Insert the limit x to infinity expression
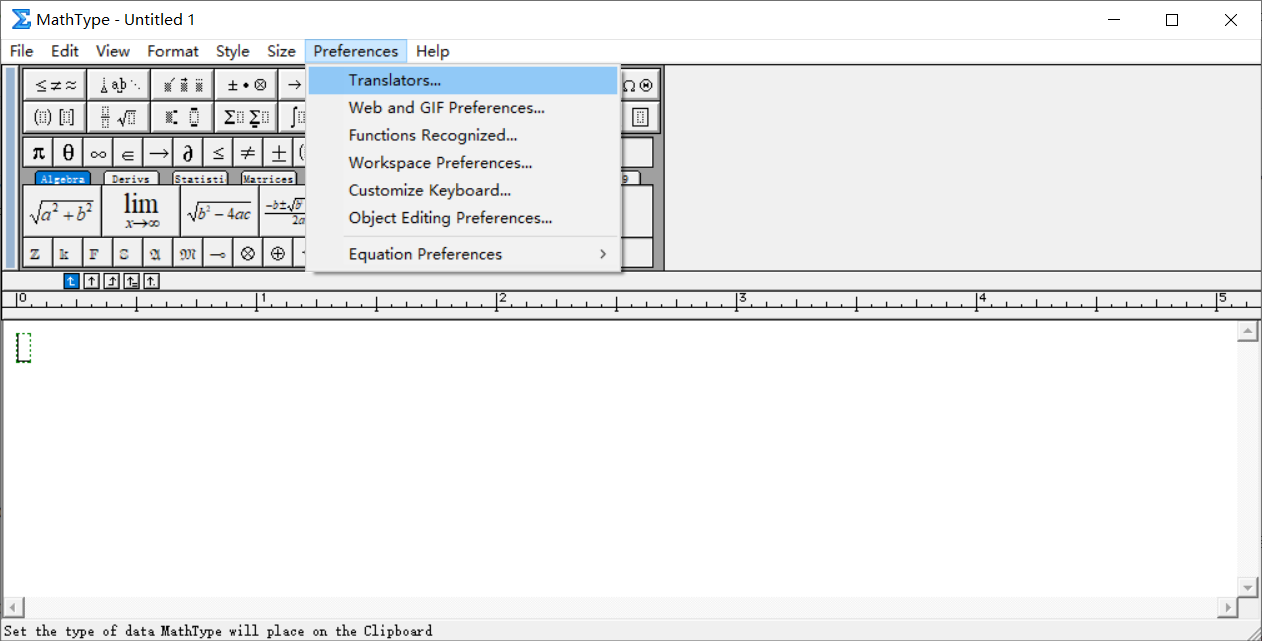 pos(141,211)
